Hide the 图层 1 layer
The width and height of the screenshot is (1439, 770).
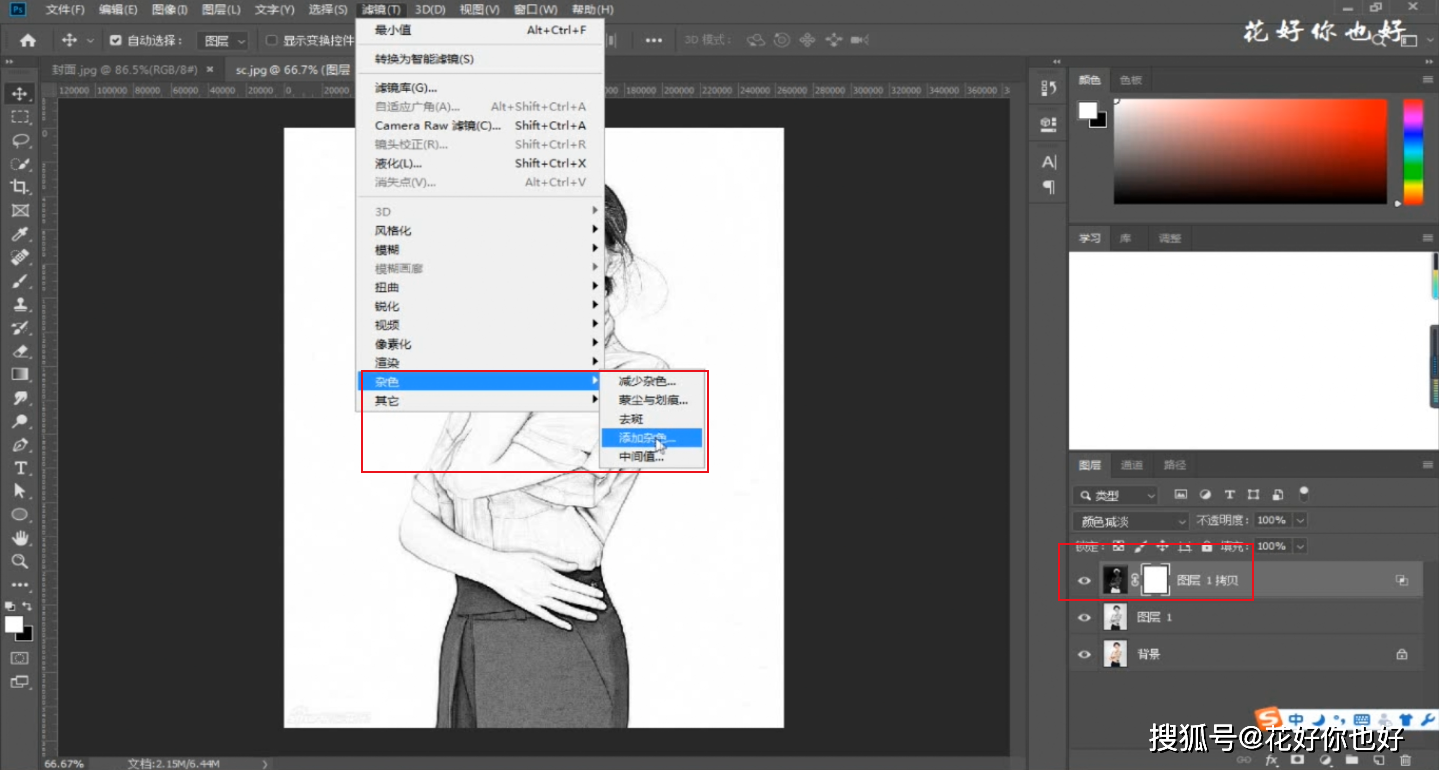coord(1084,618)
